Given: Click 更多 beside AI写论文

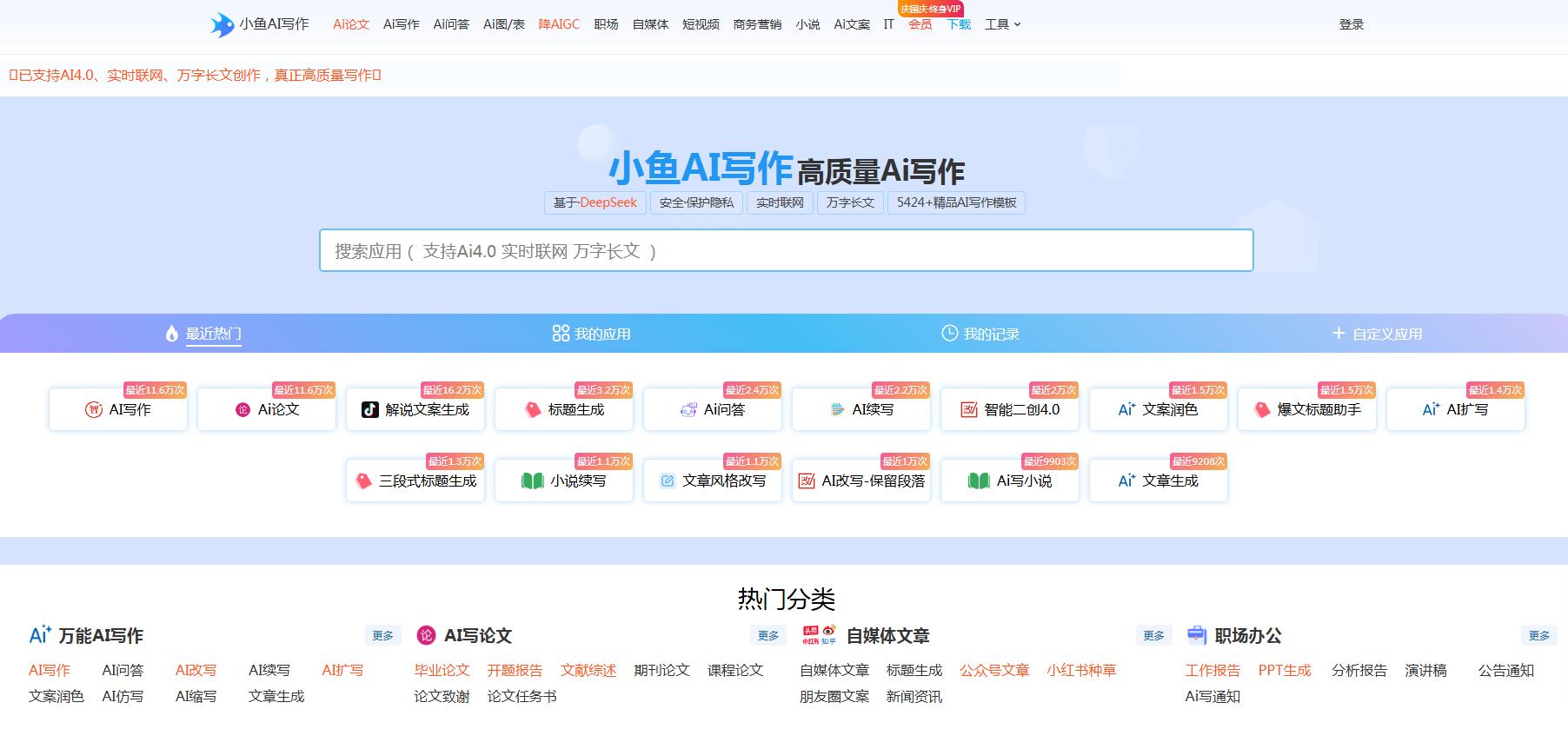Looking at the screenshot, I should [x=768, y=635].
